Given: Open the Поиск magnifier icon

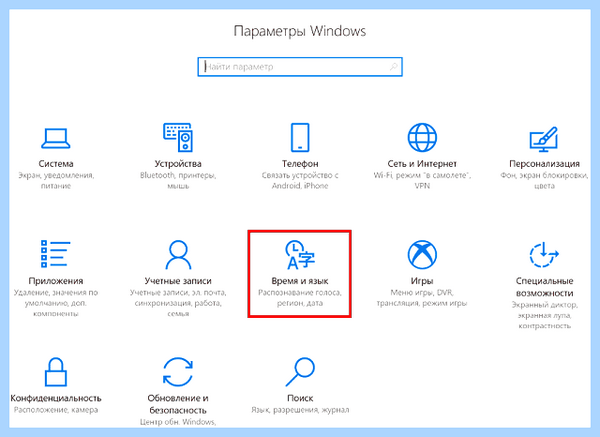Looking at the screenshot, I should [x=300, y=372].
